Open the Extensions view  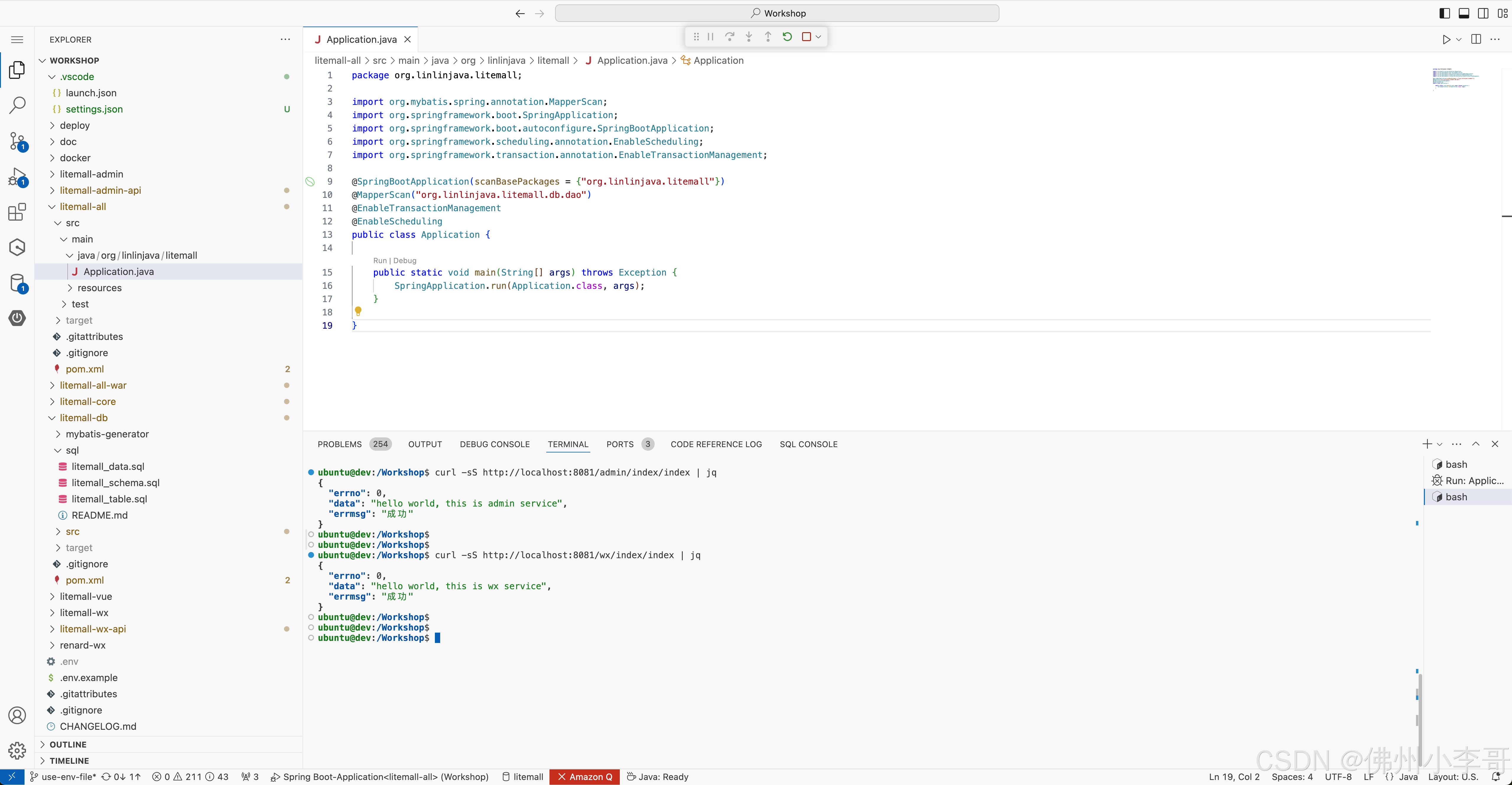pos(17,212)
